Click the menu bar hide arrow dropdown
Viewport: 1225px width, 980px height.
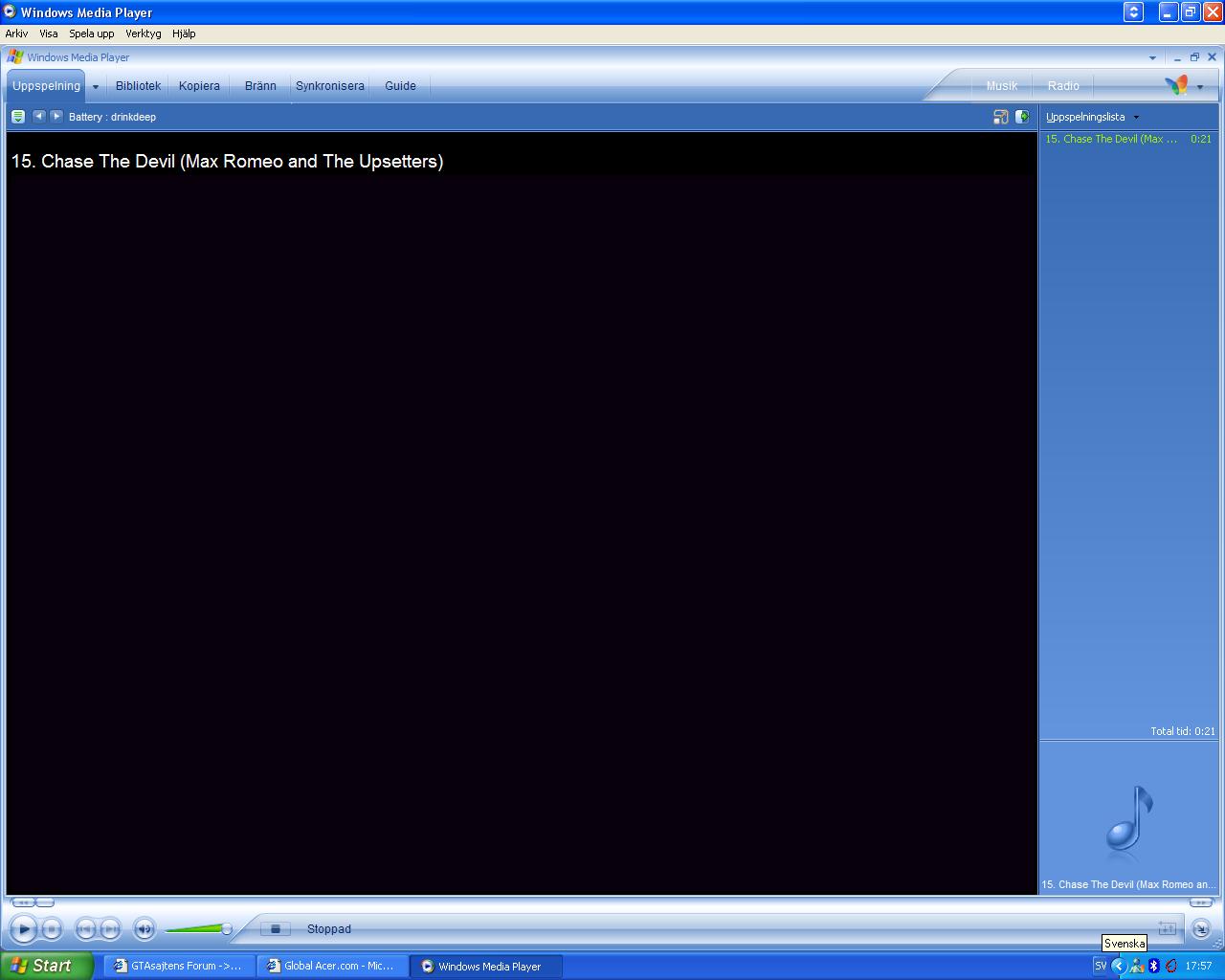coord(1152,57)
